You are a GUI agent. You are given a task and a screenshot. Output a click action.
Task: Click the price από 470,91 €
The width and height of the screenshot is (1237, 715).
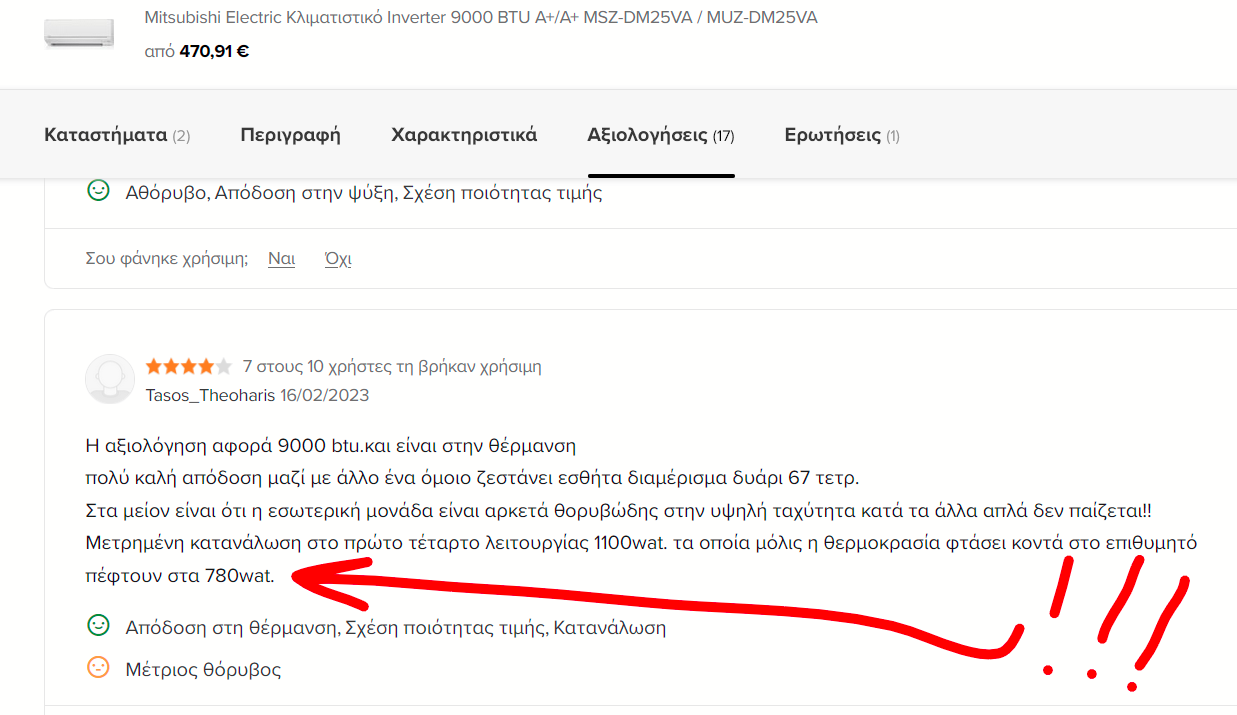pyautogui.click(x=197, y=51)
